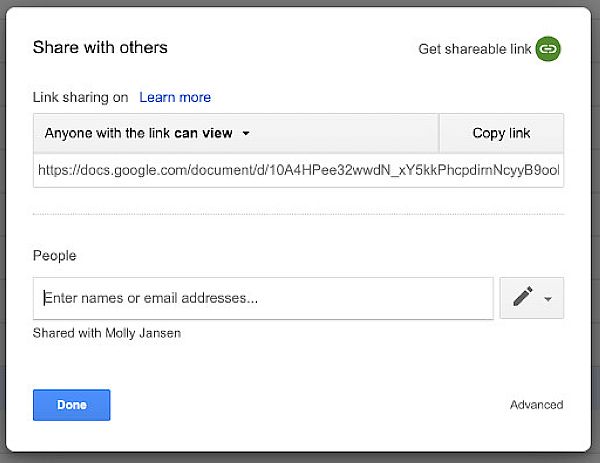This screenshot has height=463, width=600.
Task: Click the dotted divider above People
Action: coord(298,214)
